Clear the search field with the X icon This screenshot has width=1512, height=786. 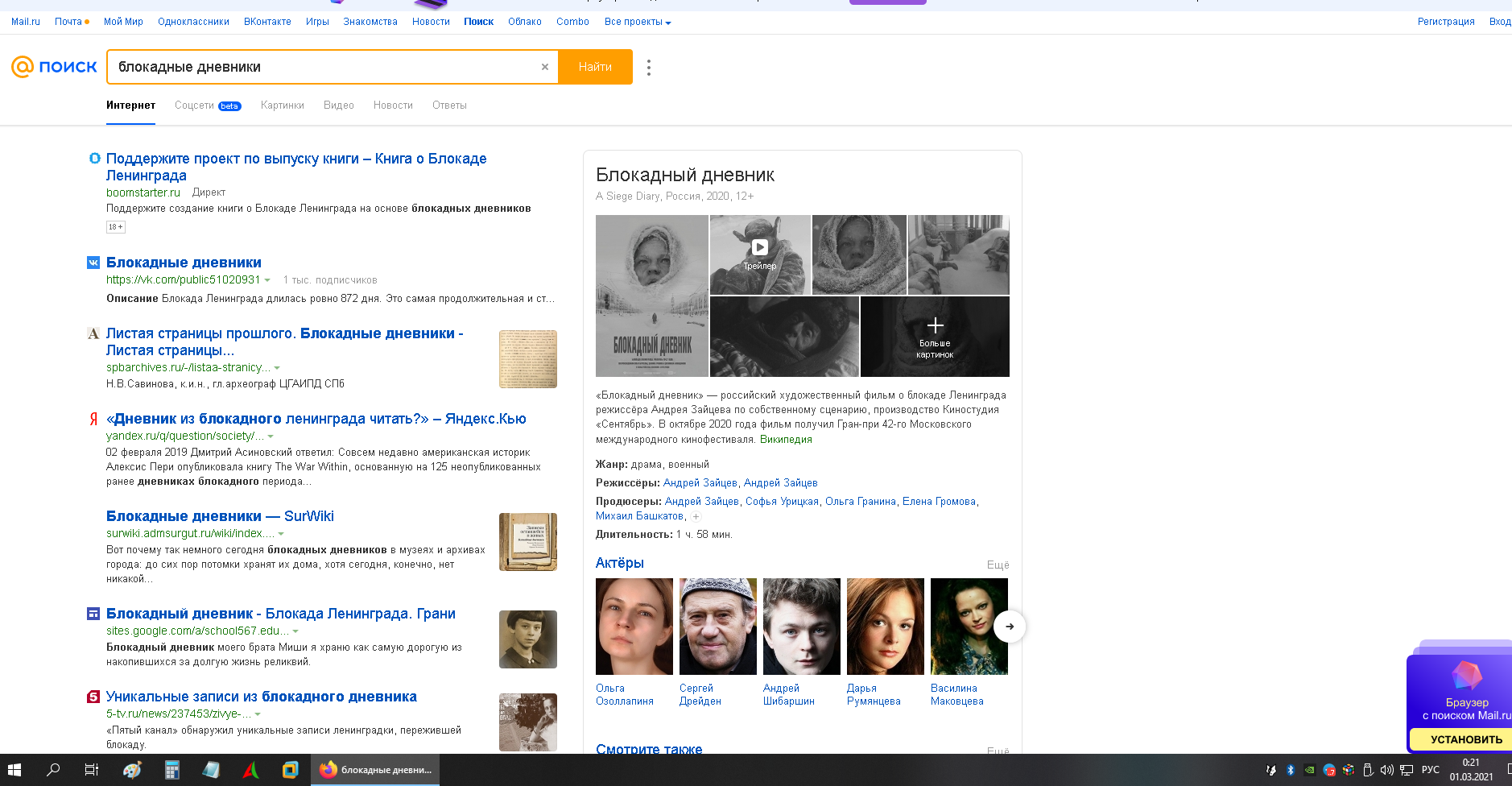tap(545, 67)
